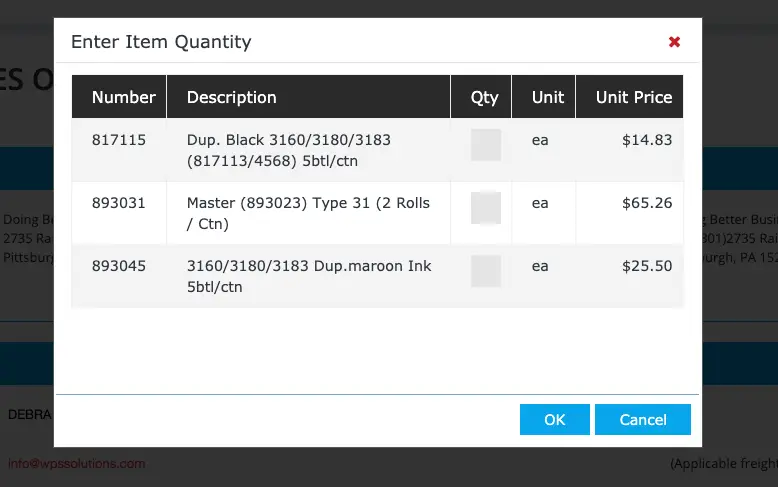The image size is (778, 487).
Task: Select quantity box for Master Type 31
Action: pos(486,208)
